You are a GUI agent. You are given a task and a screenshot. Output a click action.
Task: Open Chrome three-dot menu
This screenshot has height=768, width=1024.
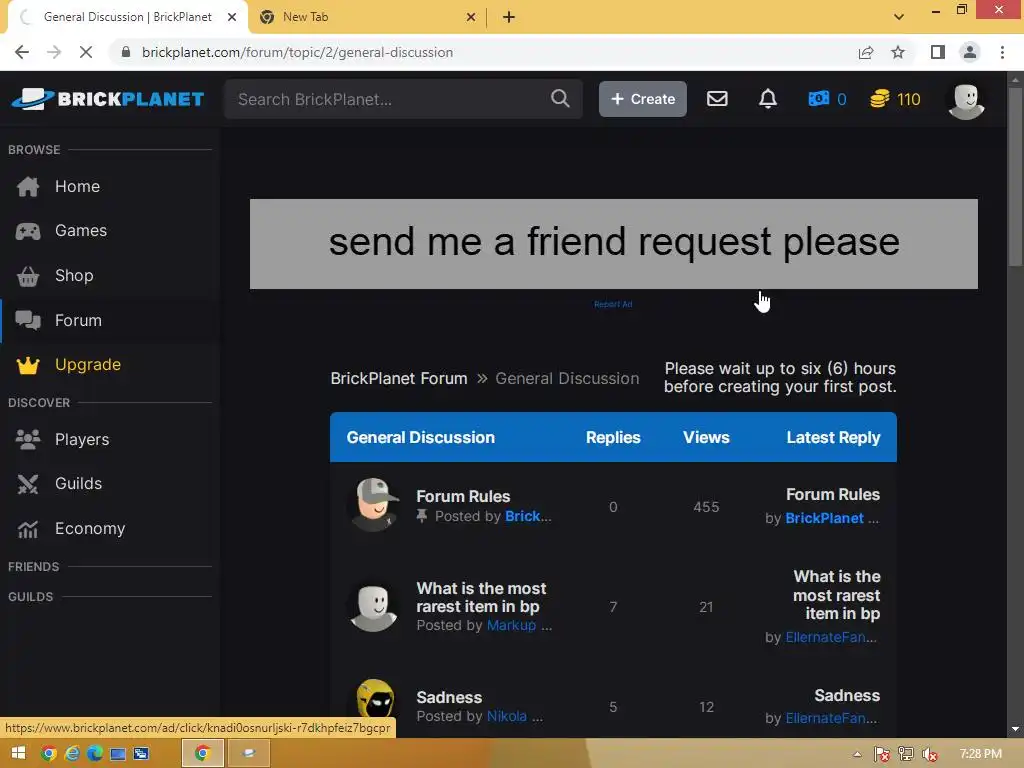tap(1002, 52)
